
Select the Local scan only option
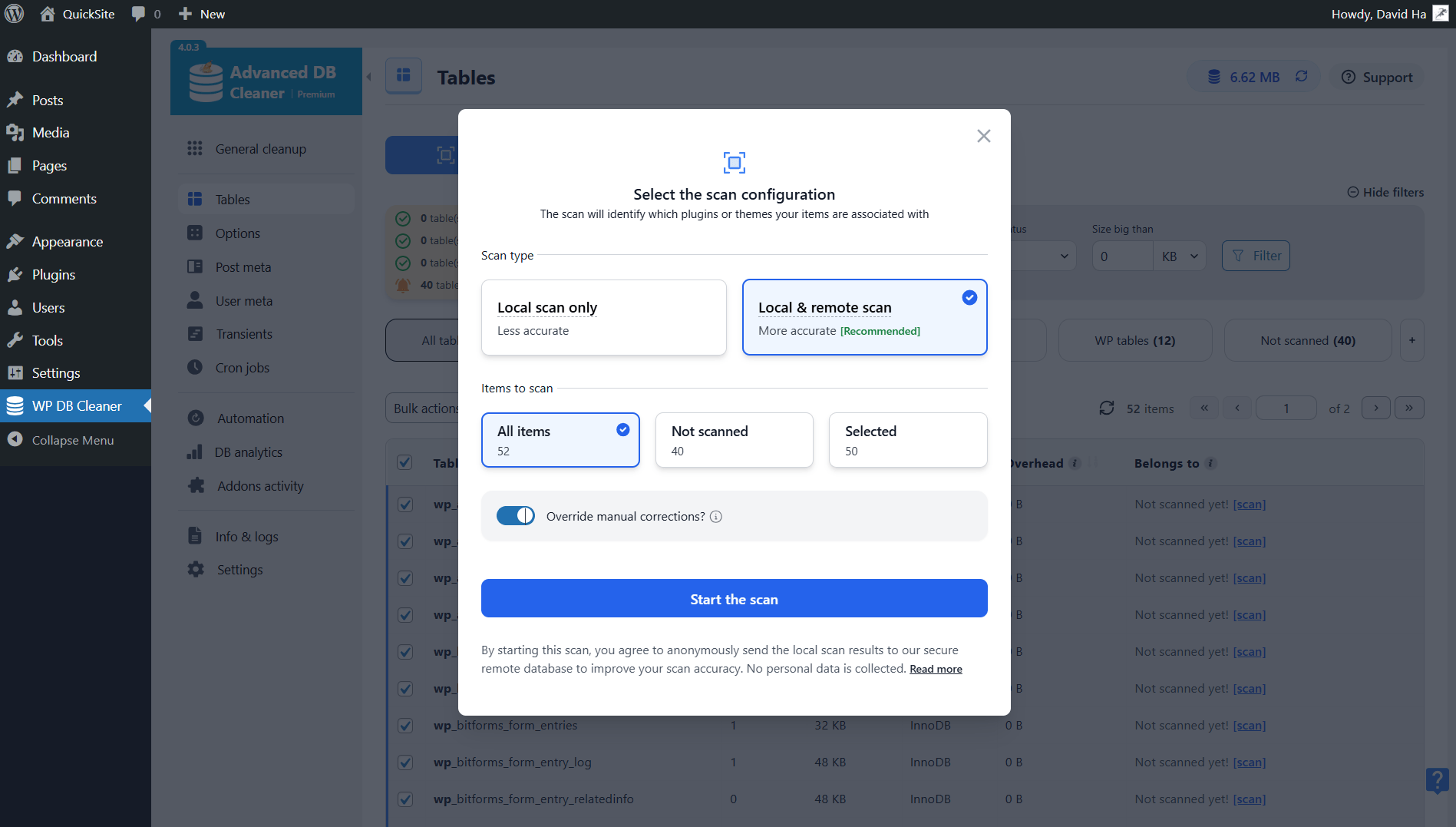(x=603, y=317)
